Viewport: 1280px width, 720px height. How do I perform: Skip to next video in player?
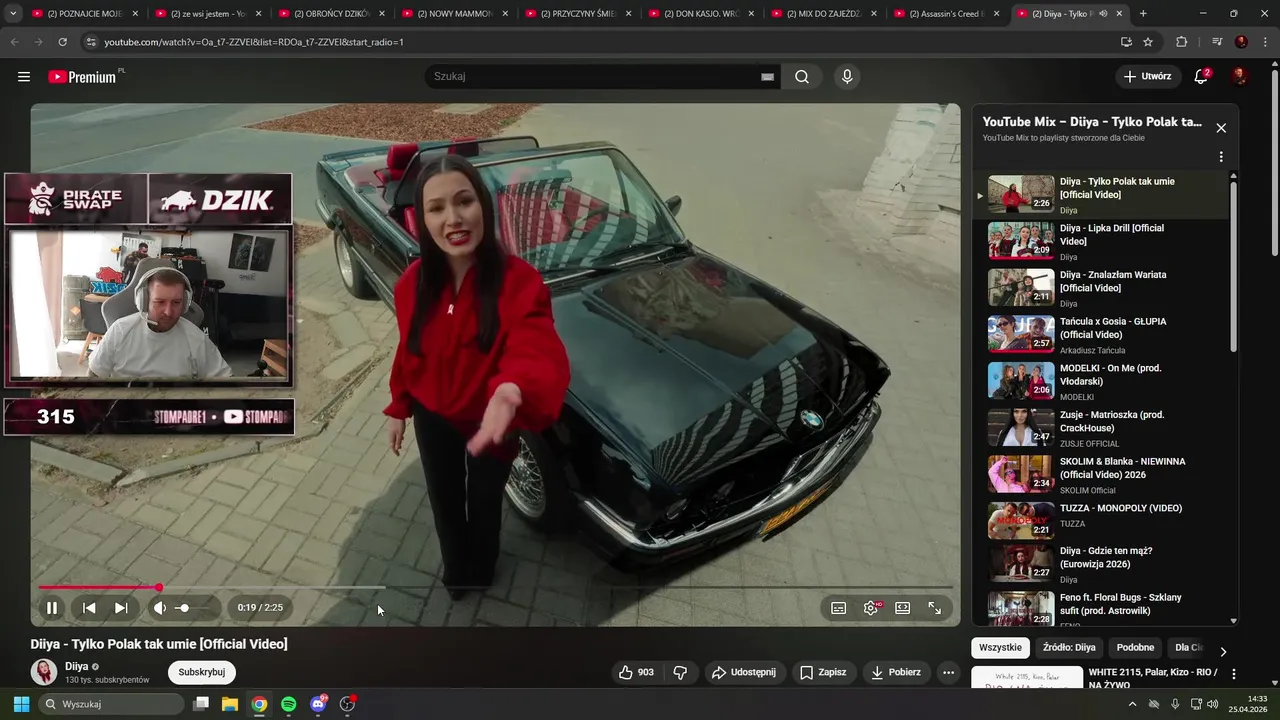[x=121, y=607]
